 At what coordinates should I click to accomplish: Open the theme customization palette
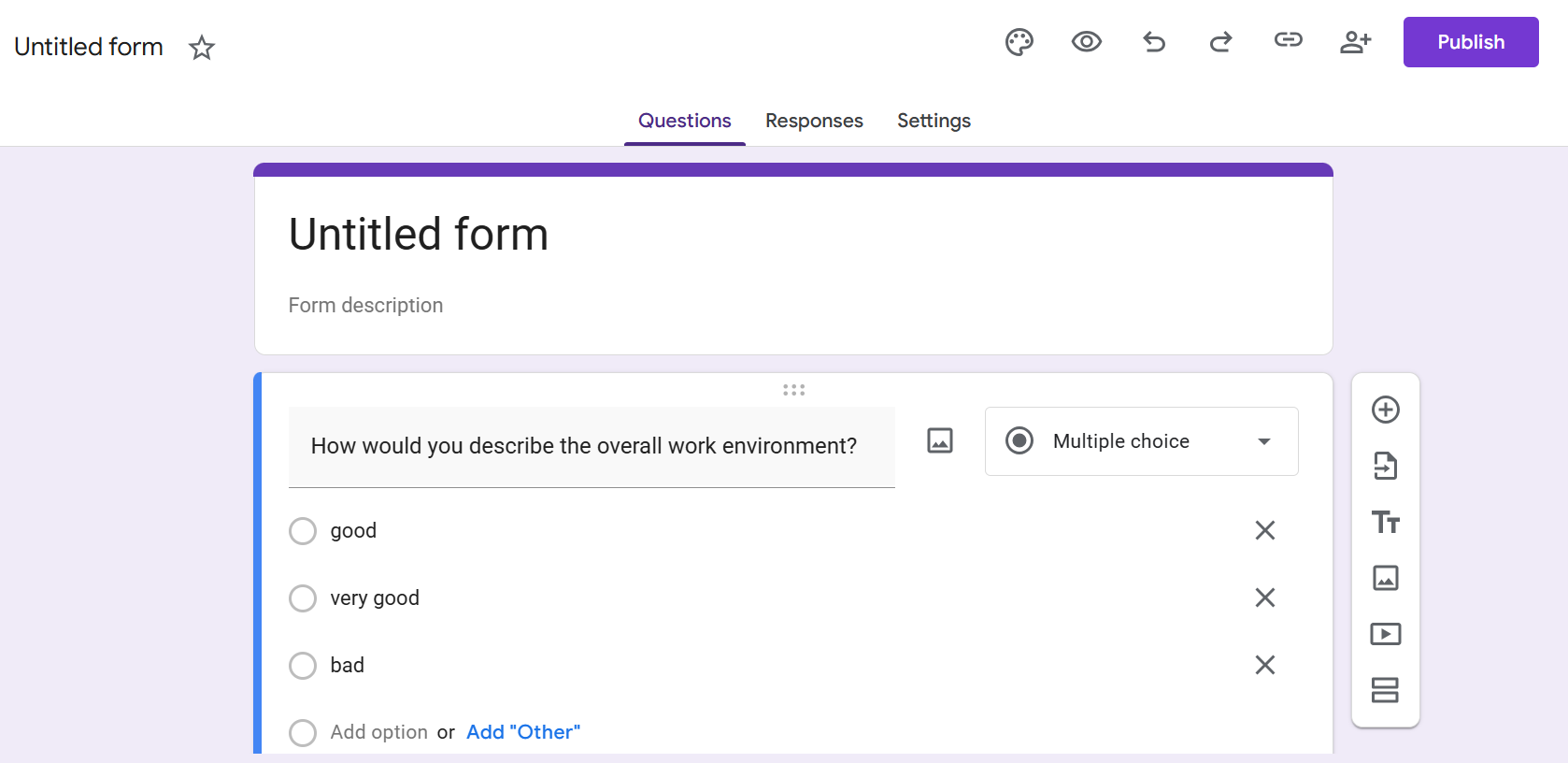[1019, 42]
